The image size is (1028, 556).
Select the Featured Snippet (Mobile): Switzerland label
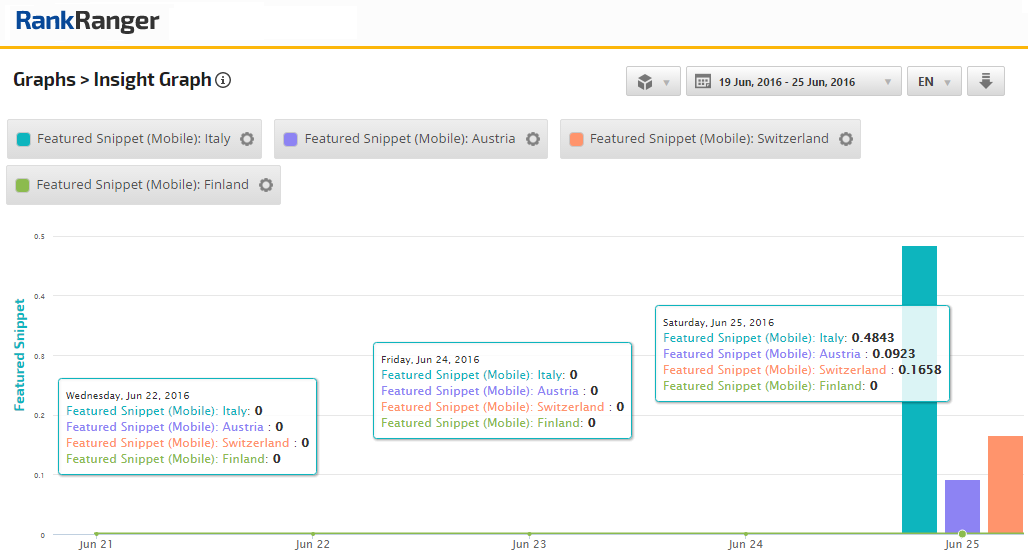[x=708, y=139]
